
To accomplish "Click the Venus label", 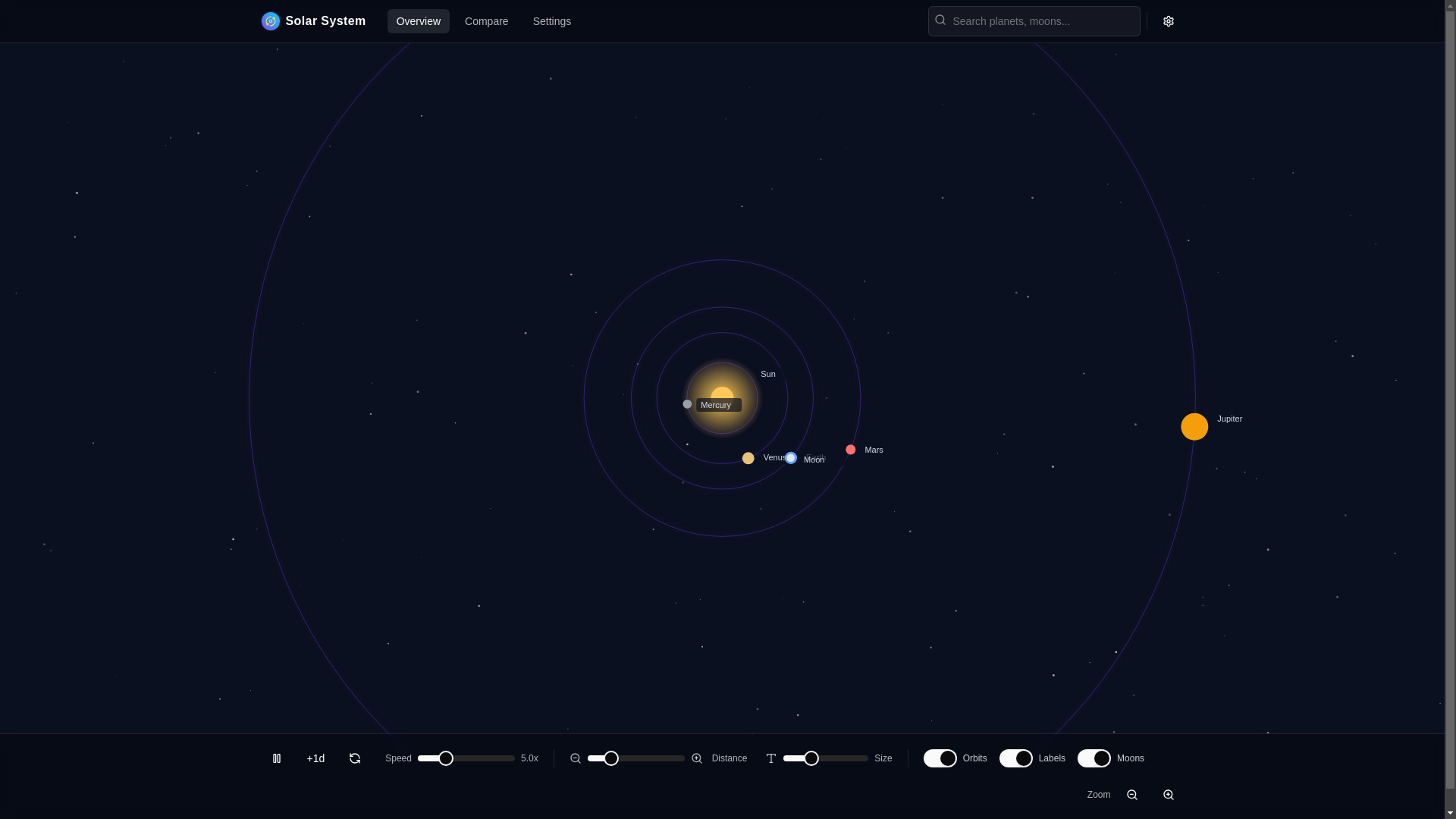I will pyautogui.click(x=774, y=457).
